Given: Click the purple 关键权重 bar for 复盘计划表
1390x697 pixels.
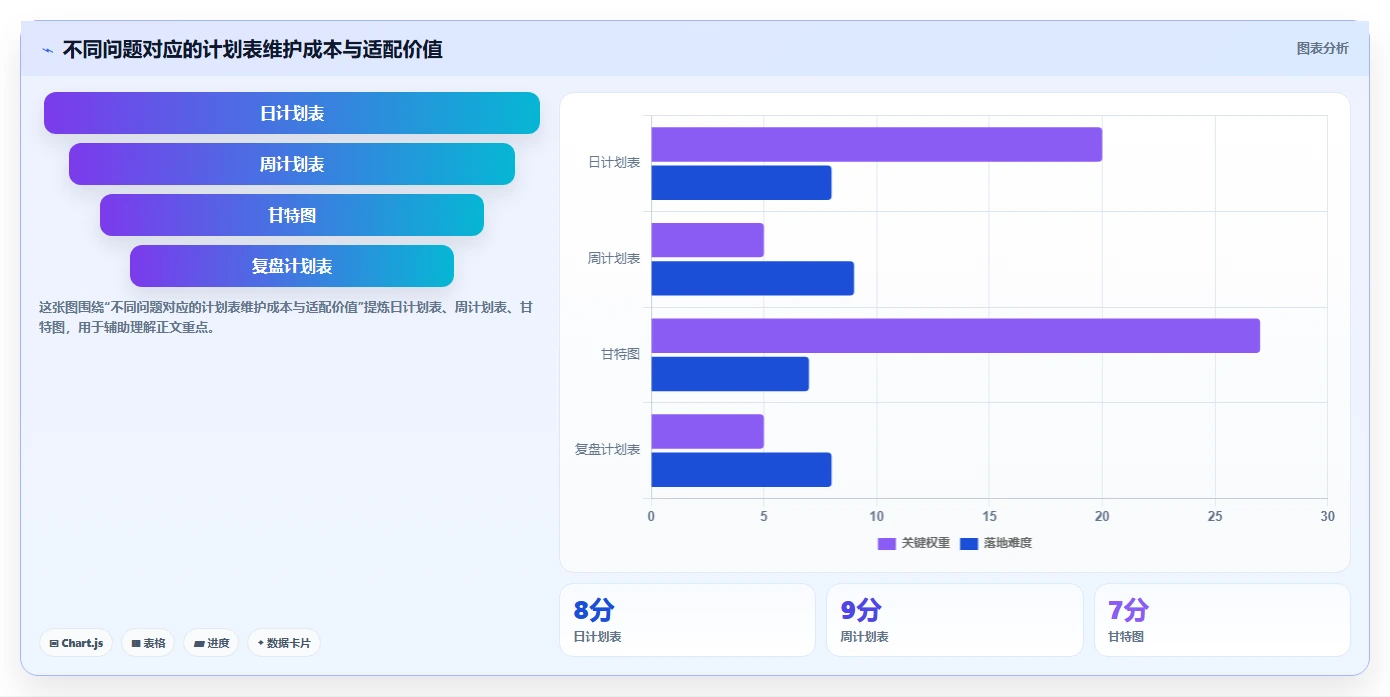Looking at the screenshot, I should click(707, 431).
